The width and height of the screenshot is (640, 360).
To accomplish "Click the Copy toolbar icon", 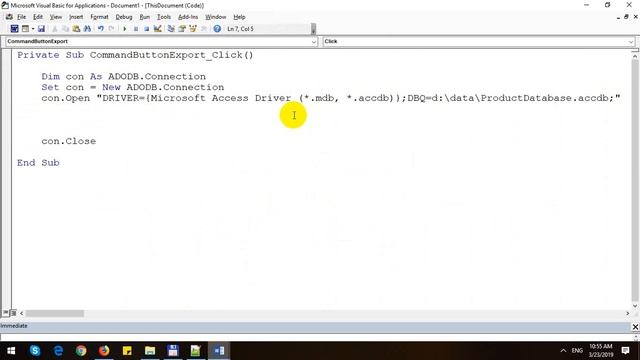I will (x=65, y=29).
